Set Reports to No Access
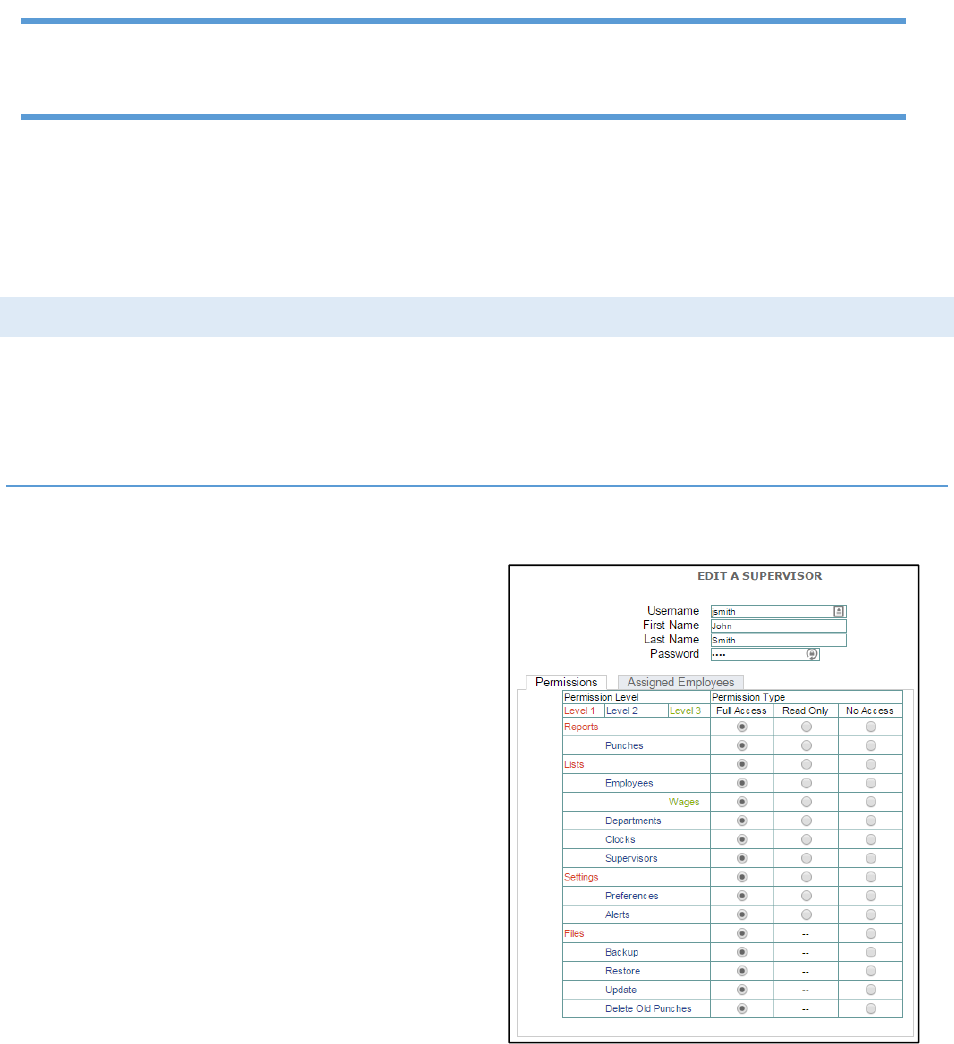The height and width of the screenshot is (1044, 954). tap(871, 727)
